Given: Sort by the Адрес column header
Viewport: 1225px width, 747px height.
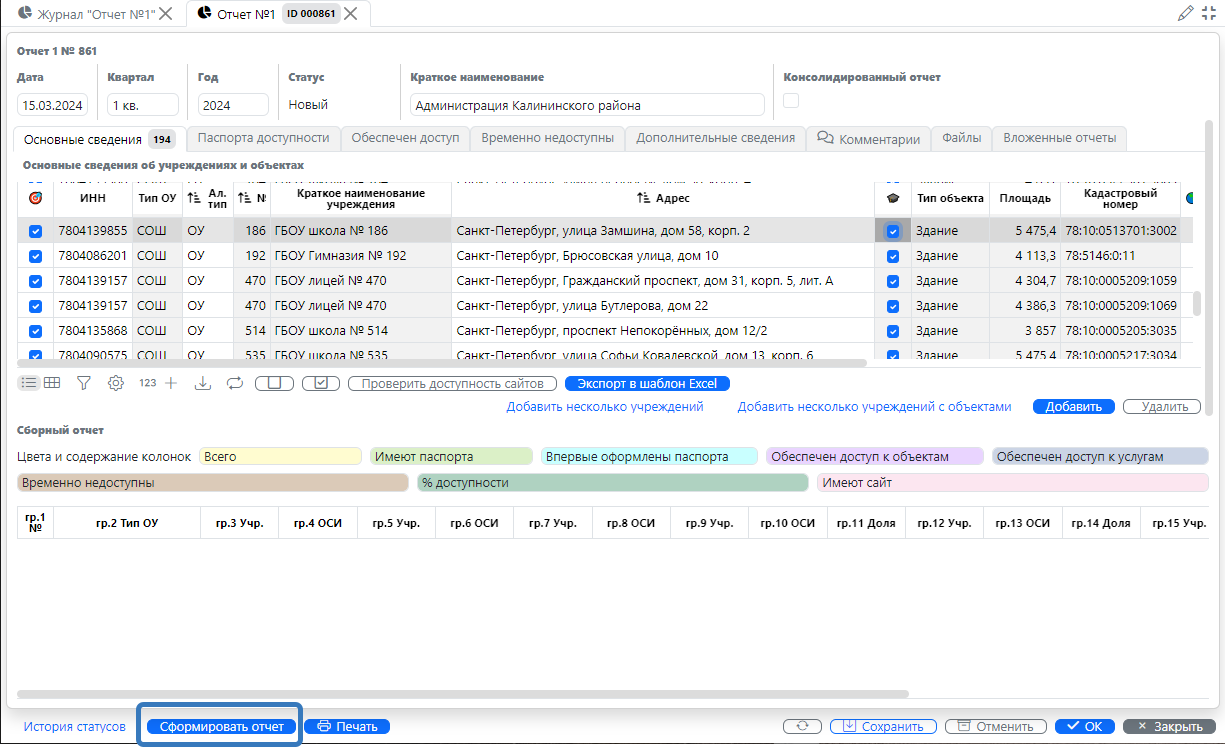Looking at the screenshot, I should pos(662,198).
